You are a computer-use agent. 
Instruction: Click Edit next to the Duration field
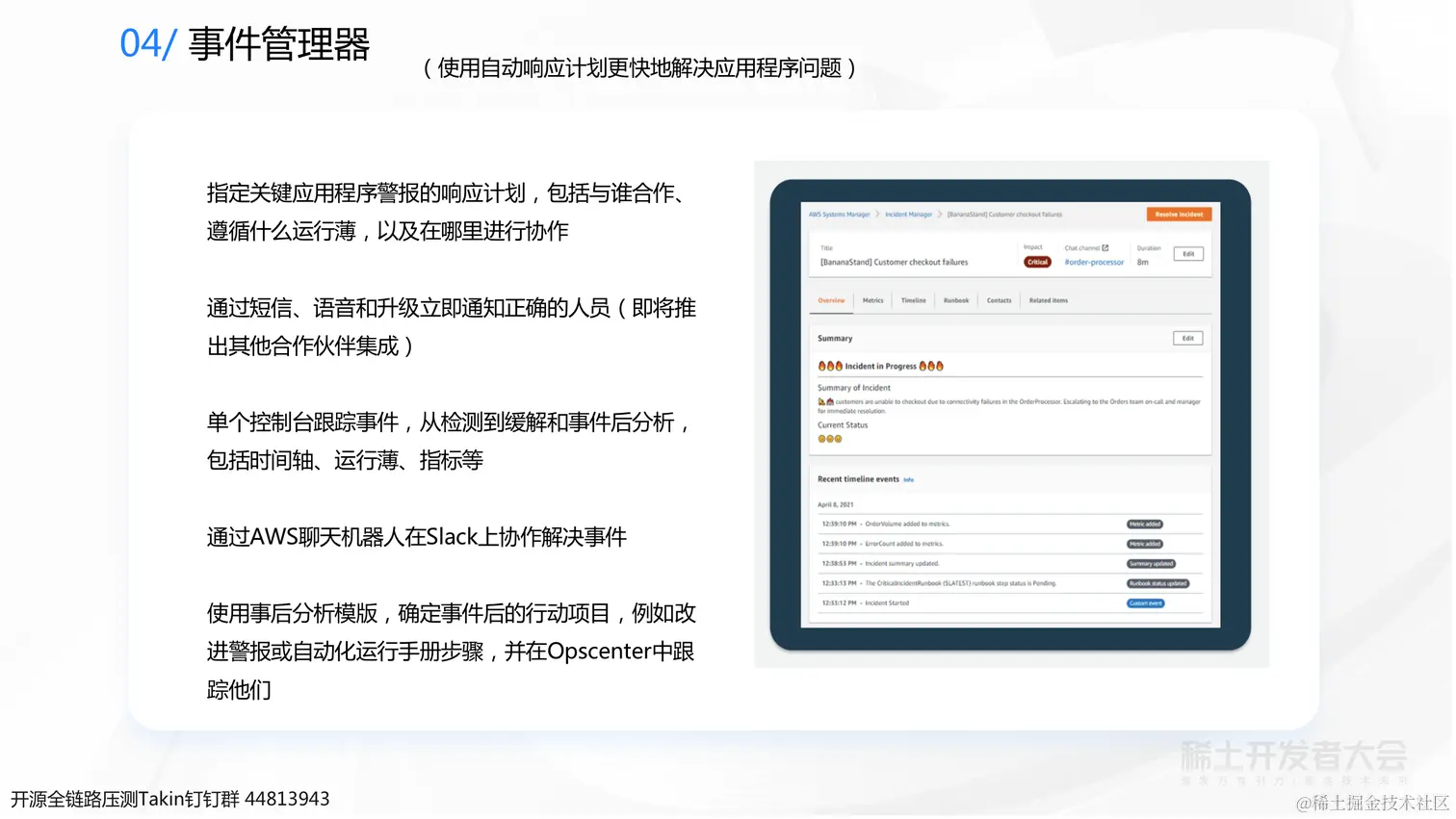1188,254
